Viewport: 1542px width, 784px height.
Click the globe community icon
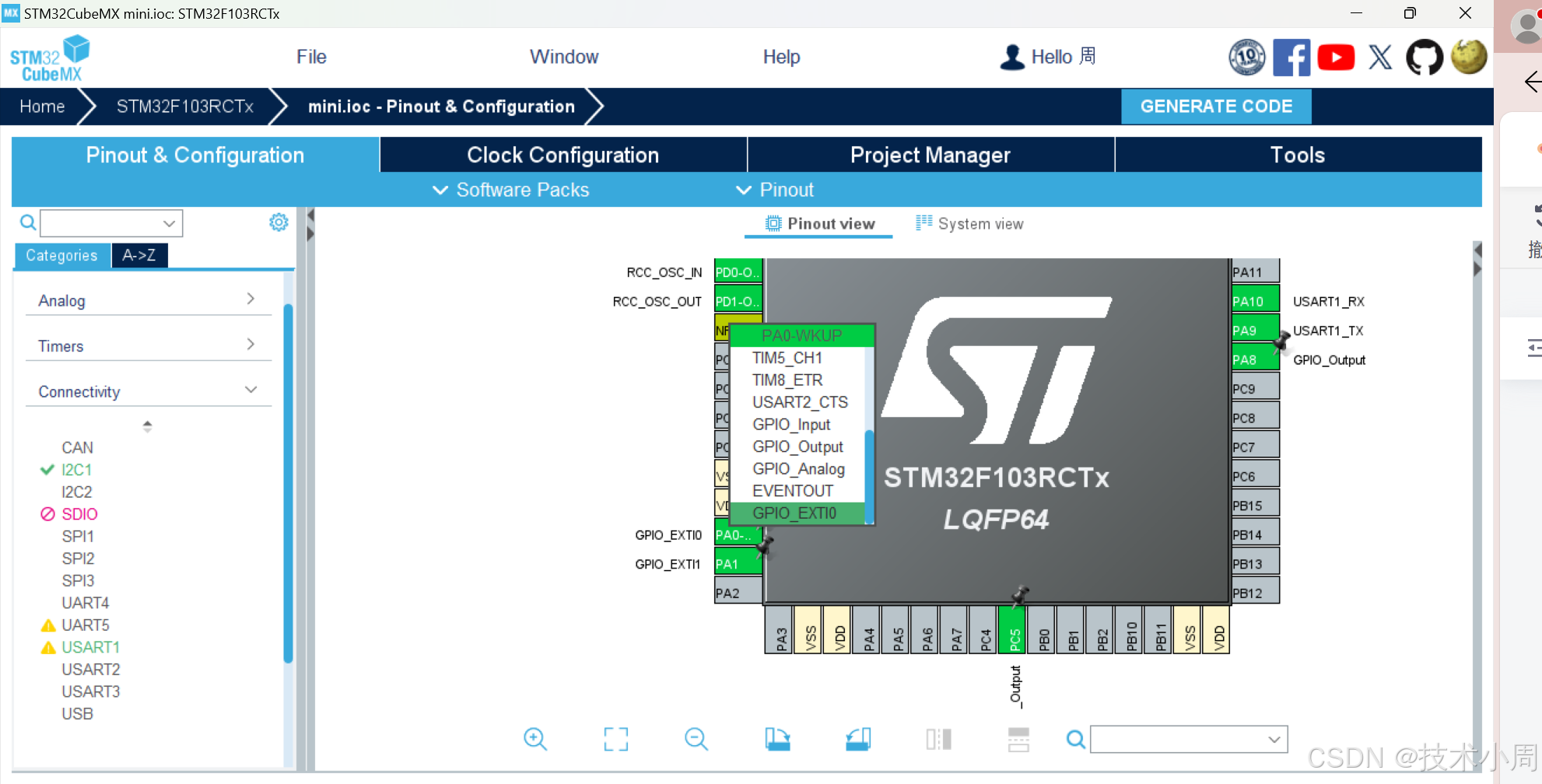coord(1469,57)
